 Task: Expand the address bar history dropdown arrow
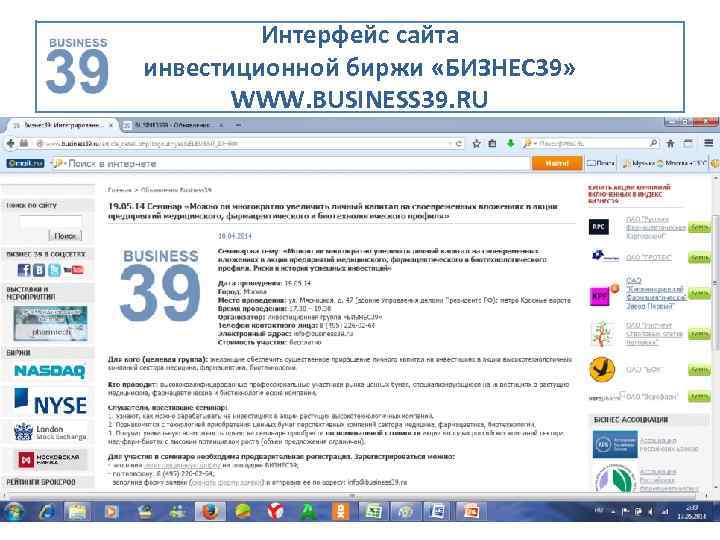coord(450,144)
